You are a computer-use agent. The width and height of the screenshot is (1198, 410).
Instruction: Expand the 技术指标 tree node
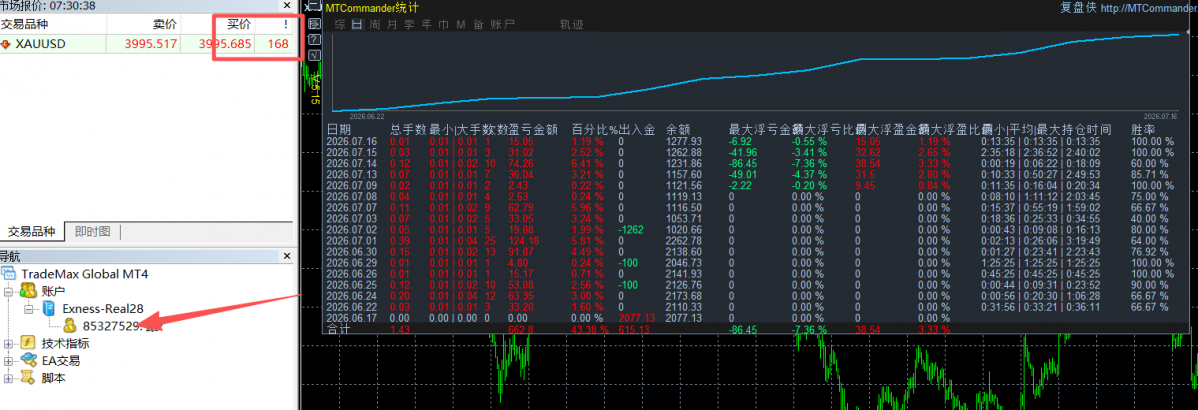[9, 344]
